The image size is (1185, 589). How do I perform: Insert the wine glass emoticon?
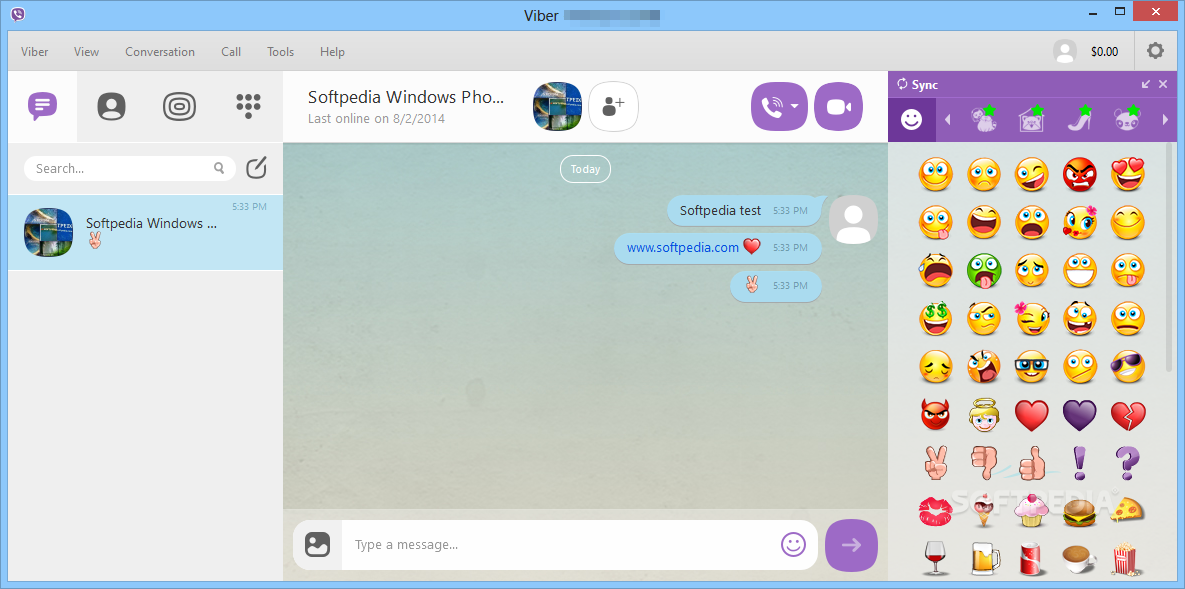[936, 559]
